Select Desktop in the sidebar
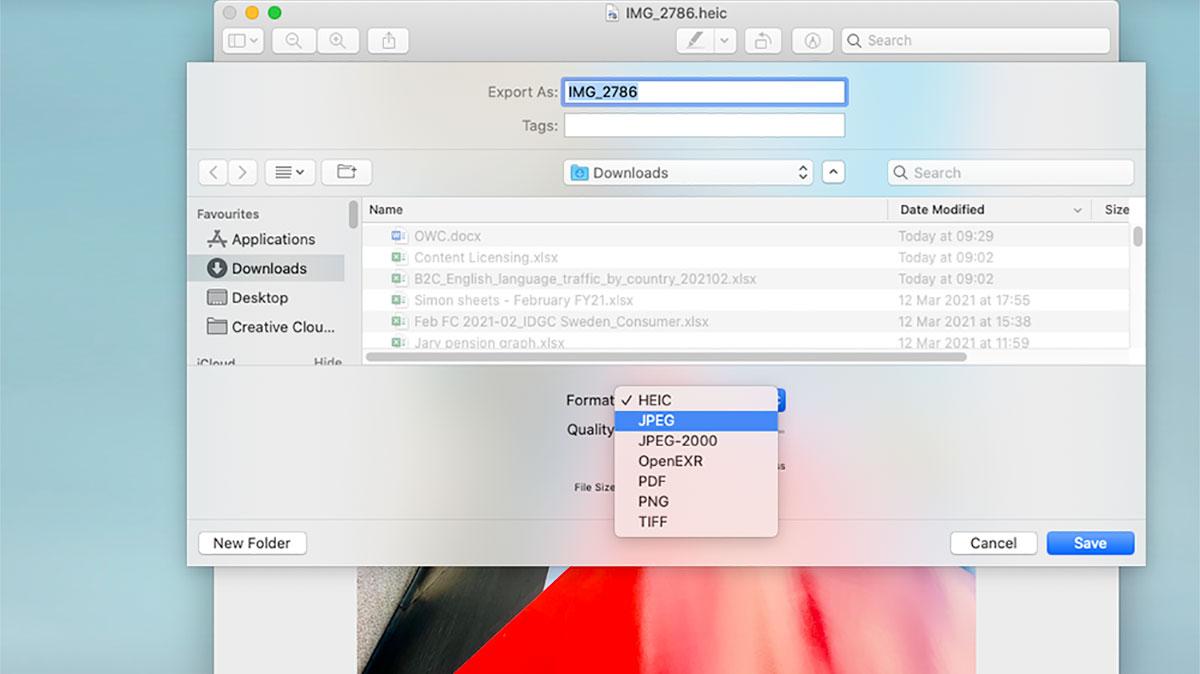Image resolution: width=1200 pixels, height=674 pixels. coord(265,298)
